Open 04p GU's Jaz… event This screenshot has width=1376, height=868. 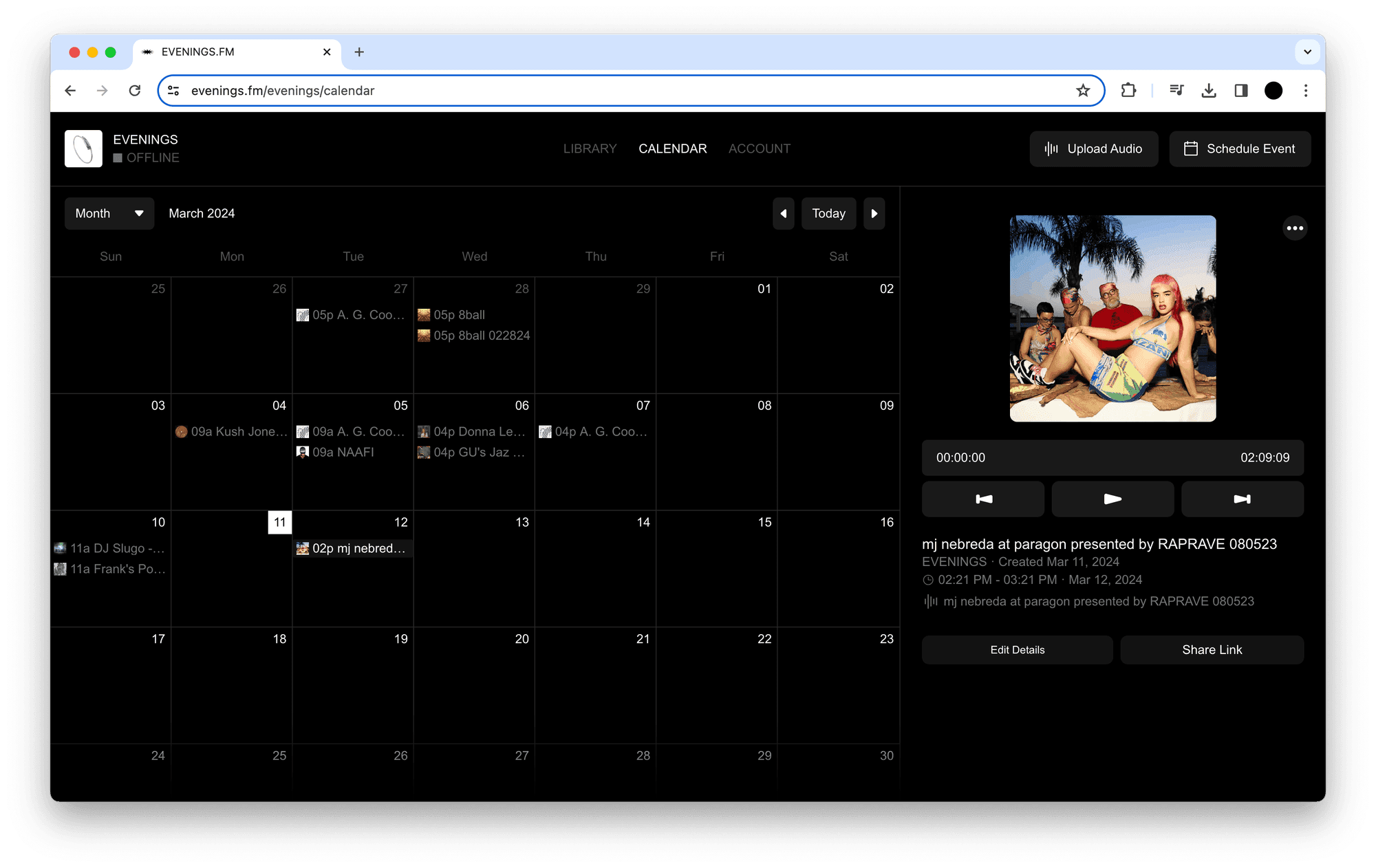pyautogui.click(x=473, y=453)
